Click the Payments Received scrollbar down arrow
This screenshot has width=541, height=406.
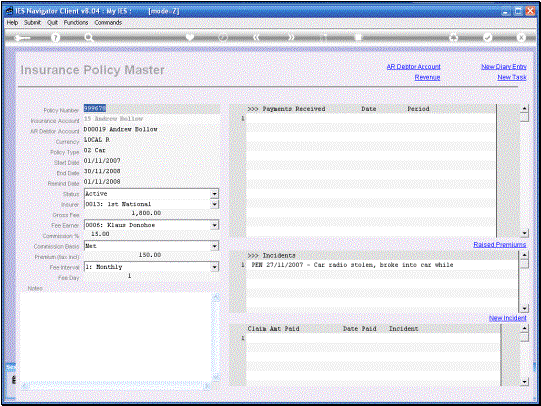click(x=524, y=234)
